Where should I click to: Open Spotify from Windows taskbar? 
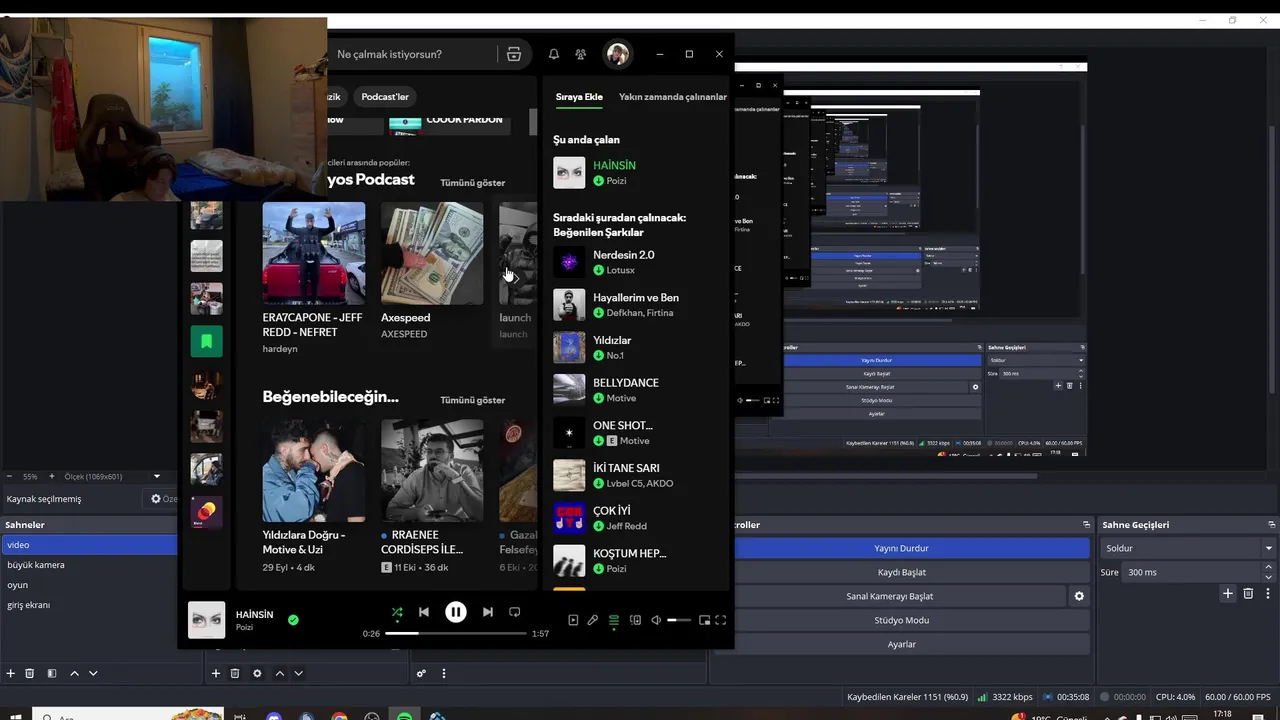coord(405,716)
